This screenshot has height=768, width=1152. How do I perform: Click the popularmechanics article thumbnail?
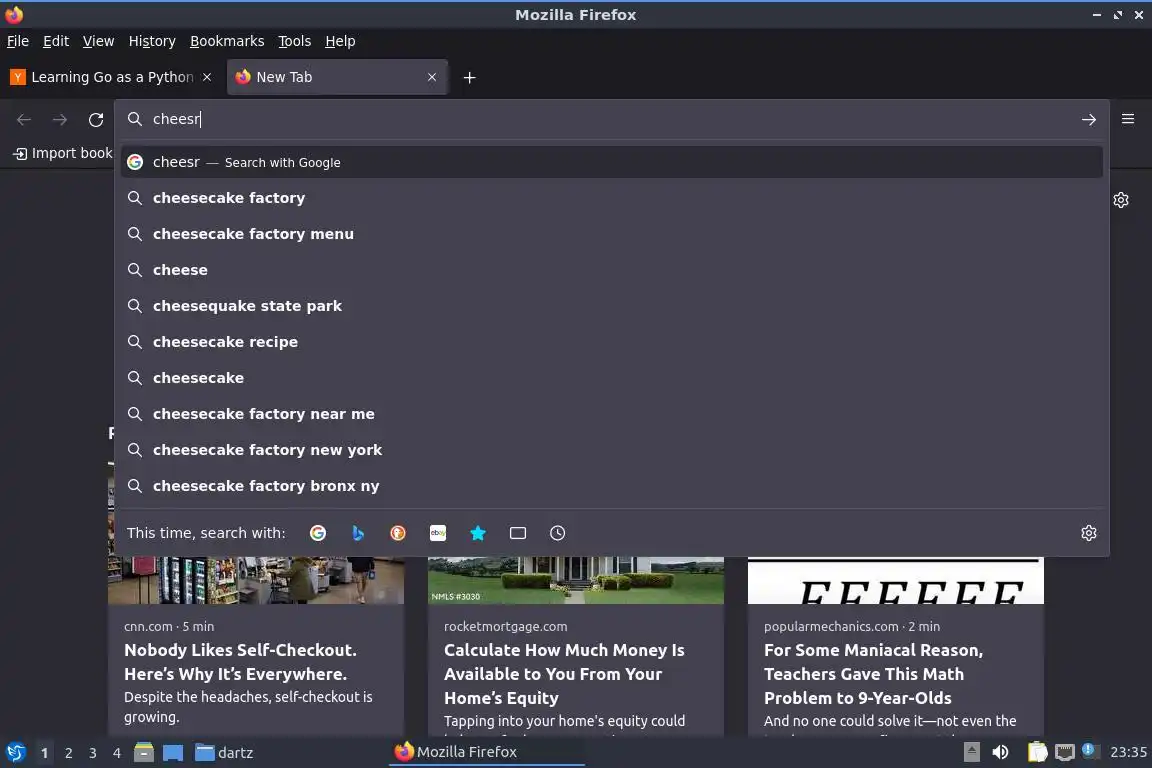[x=896, y=581]
